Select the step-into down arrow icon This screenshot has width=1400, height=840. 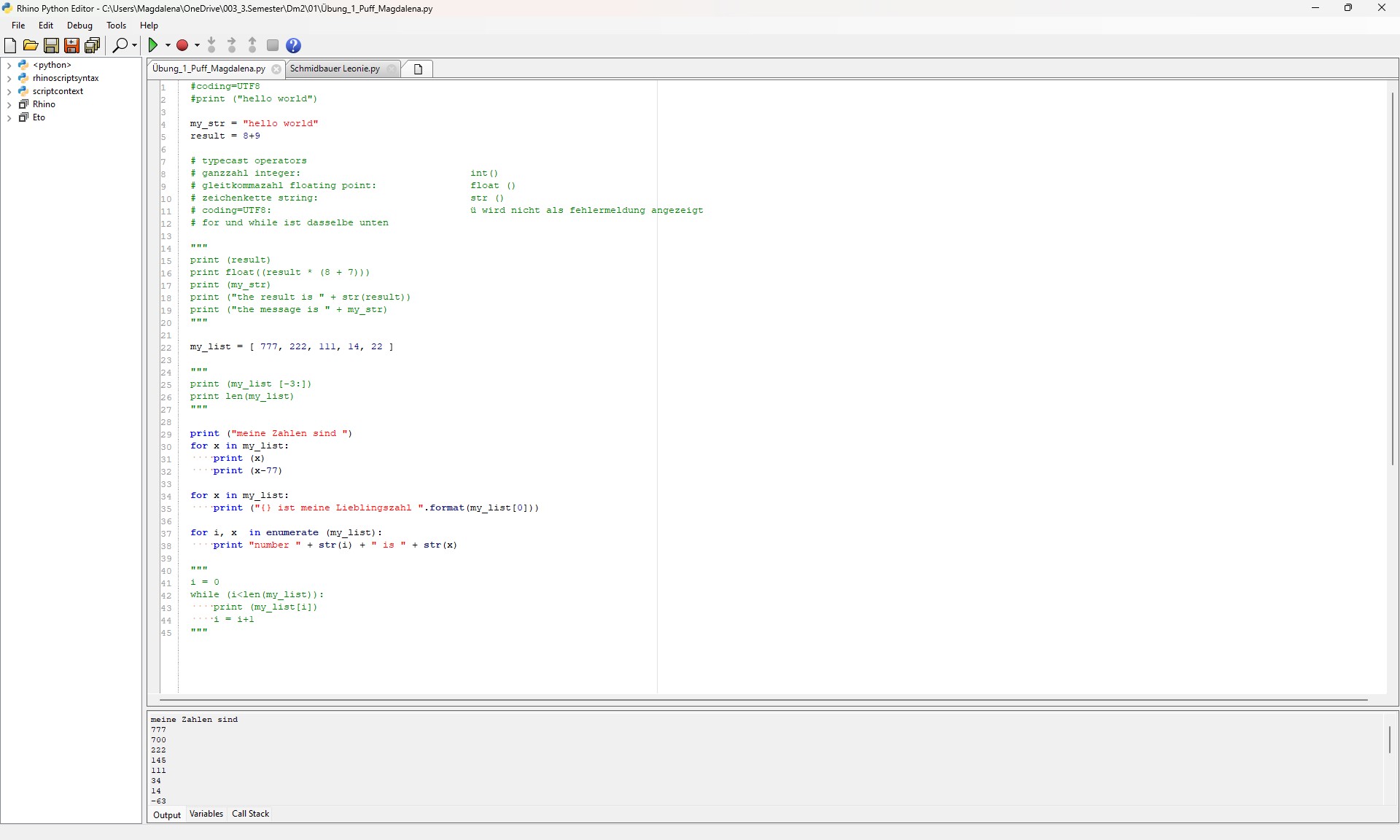click(x=211, y=45)
